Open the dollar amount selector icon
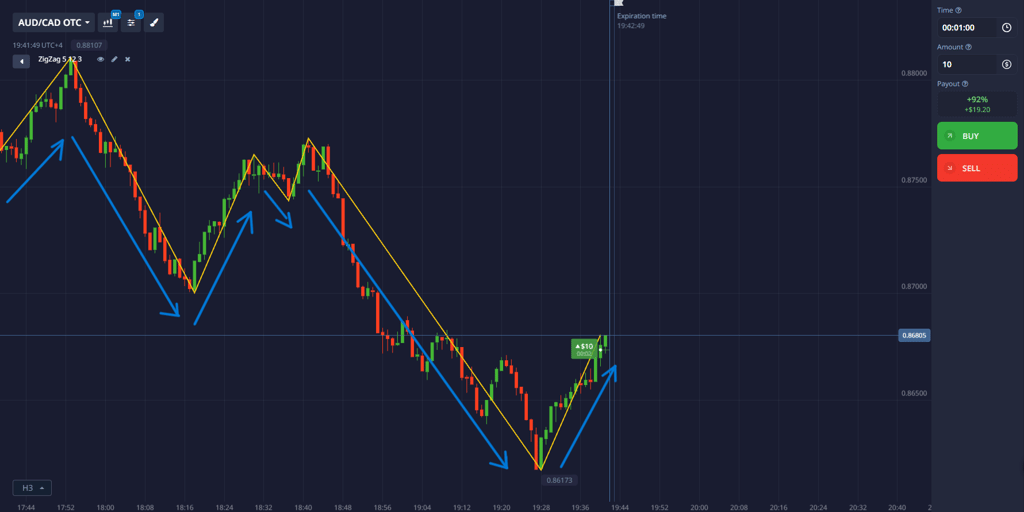 [1006, 64]
